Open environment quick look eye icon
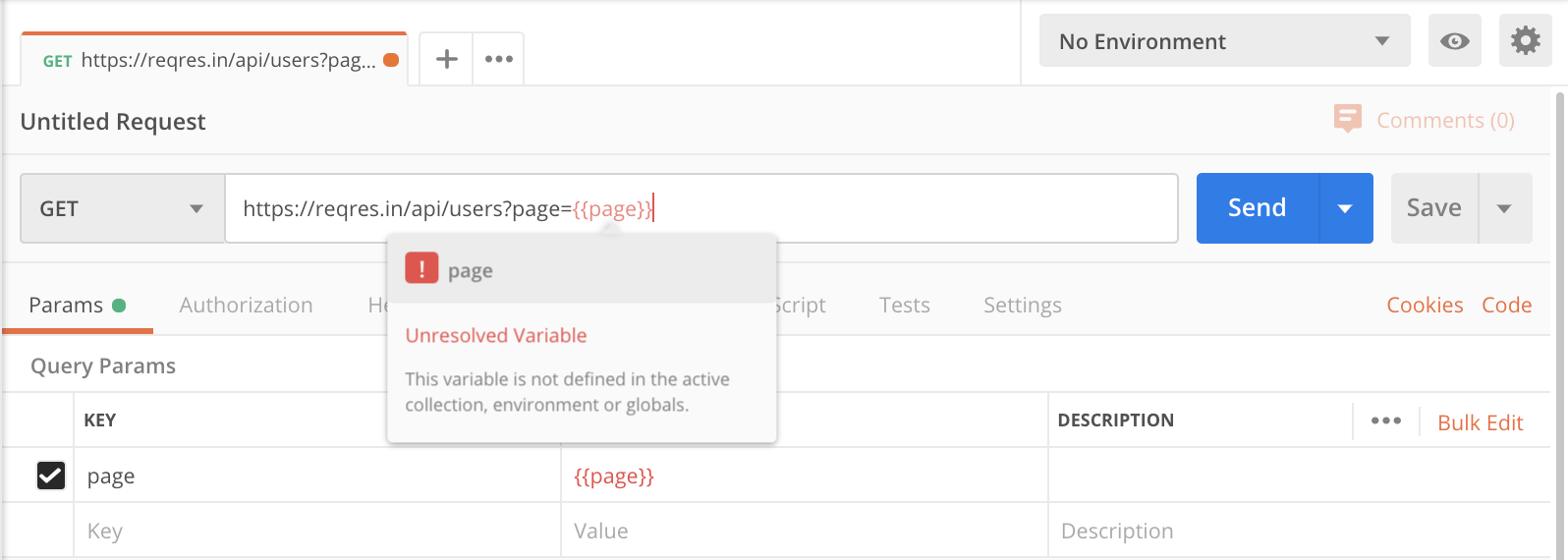 coord(1454,41)
